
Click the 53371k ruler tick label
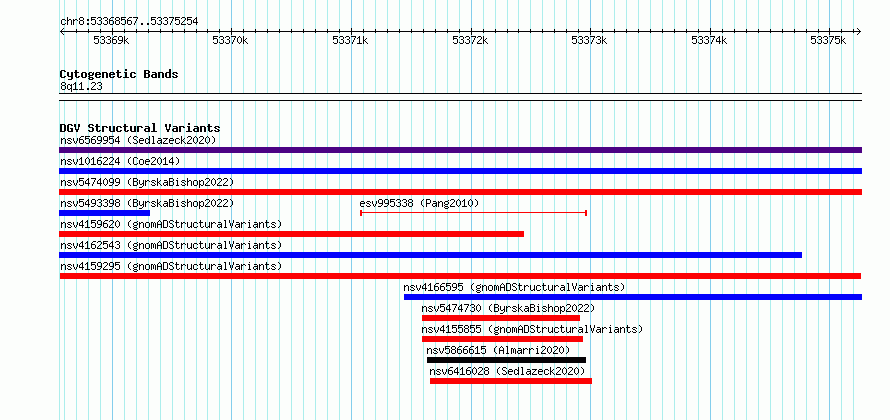click(350, 41)
